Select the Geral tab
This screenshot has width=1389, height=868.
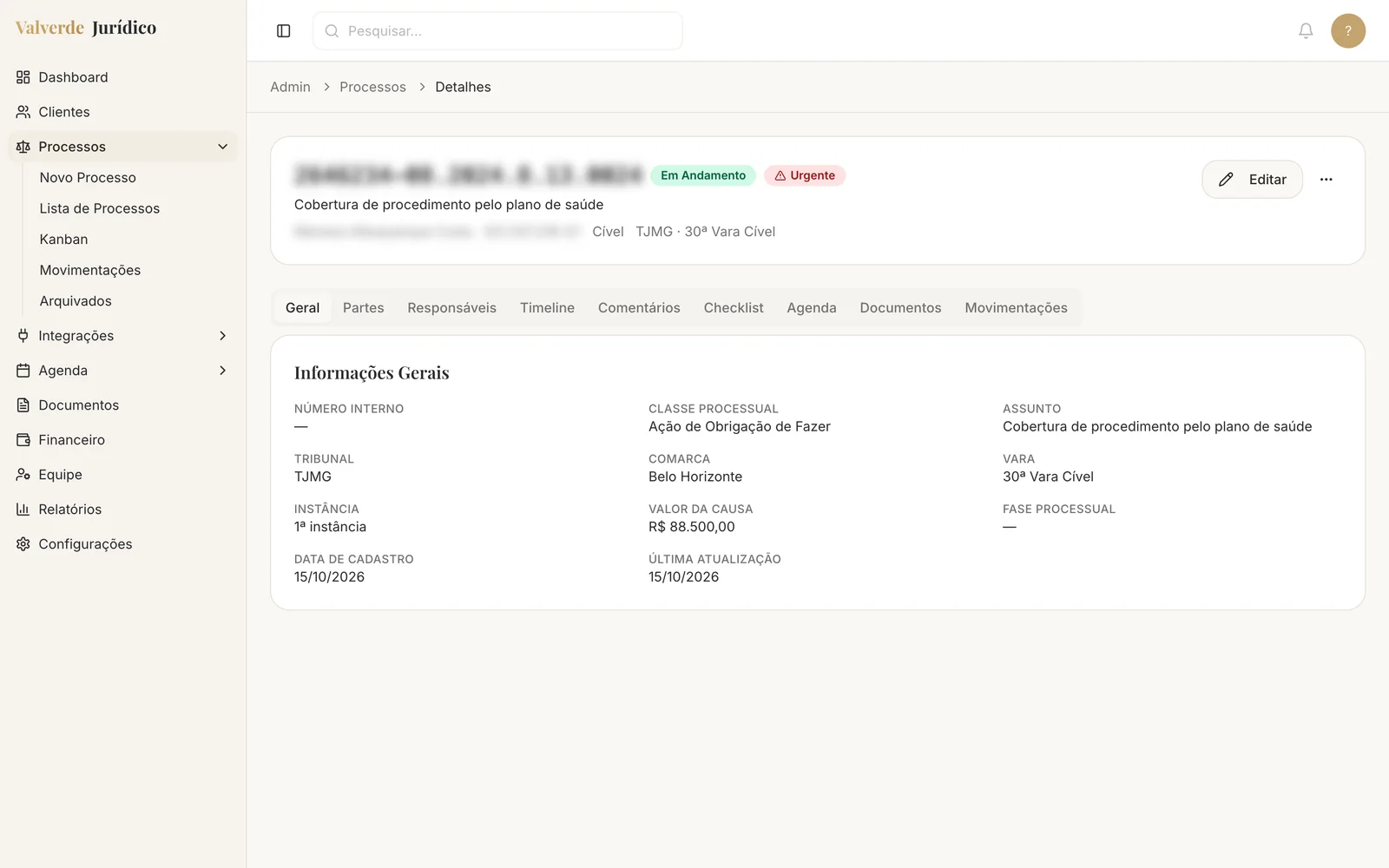point(302,308)
